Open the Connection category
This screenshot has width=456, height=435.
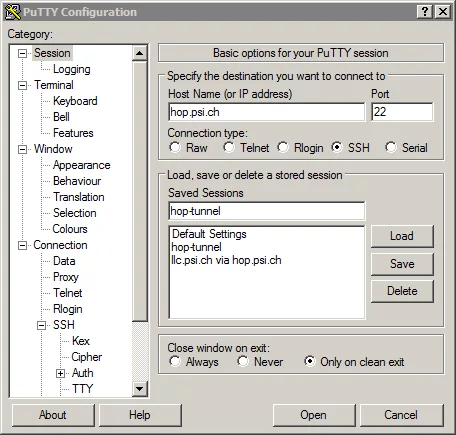(60, 245)
